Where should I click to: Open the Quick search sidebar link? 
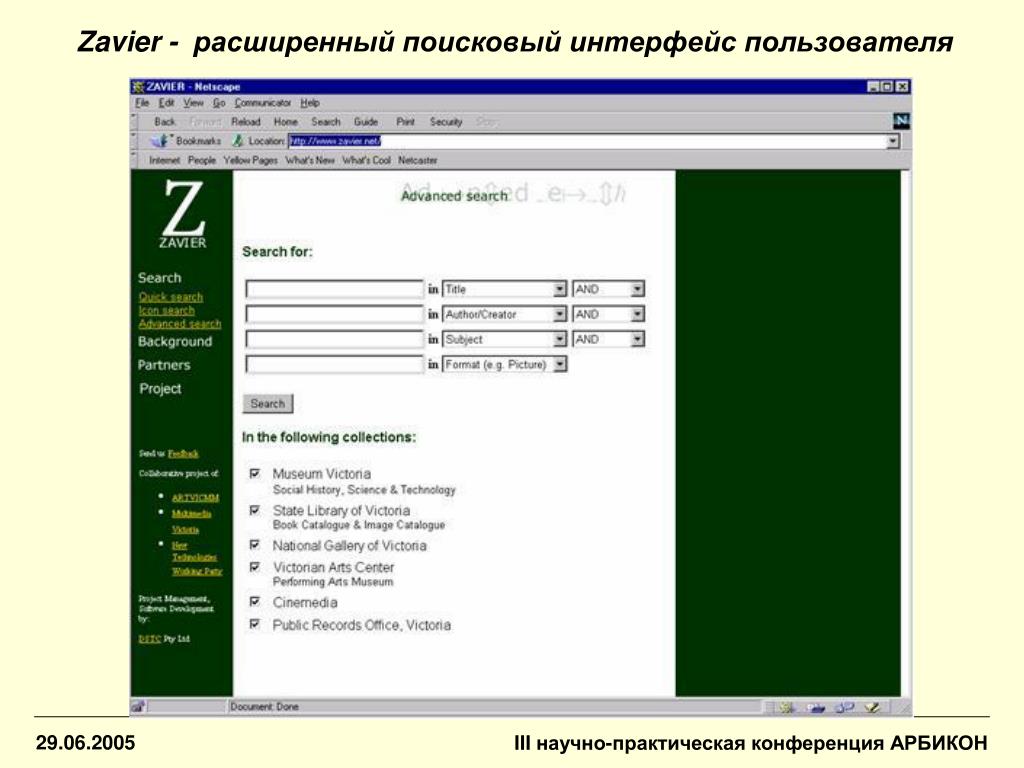point(170,297)
